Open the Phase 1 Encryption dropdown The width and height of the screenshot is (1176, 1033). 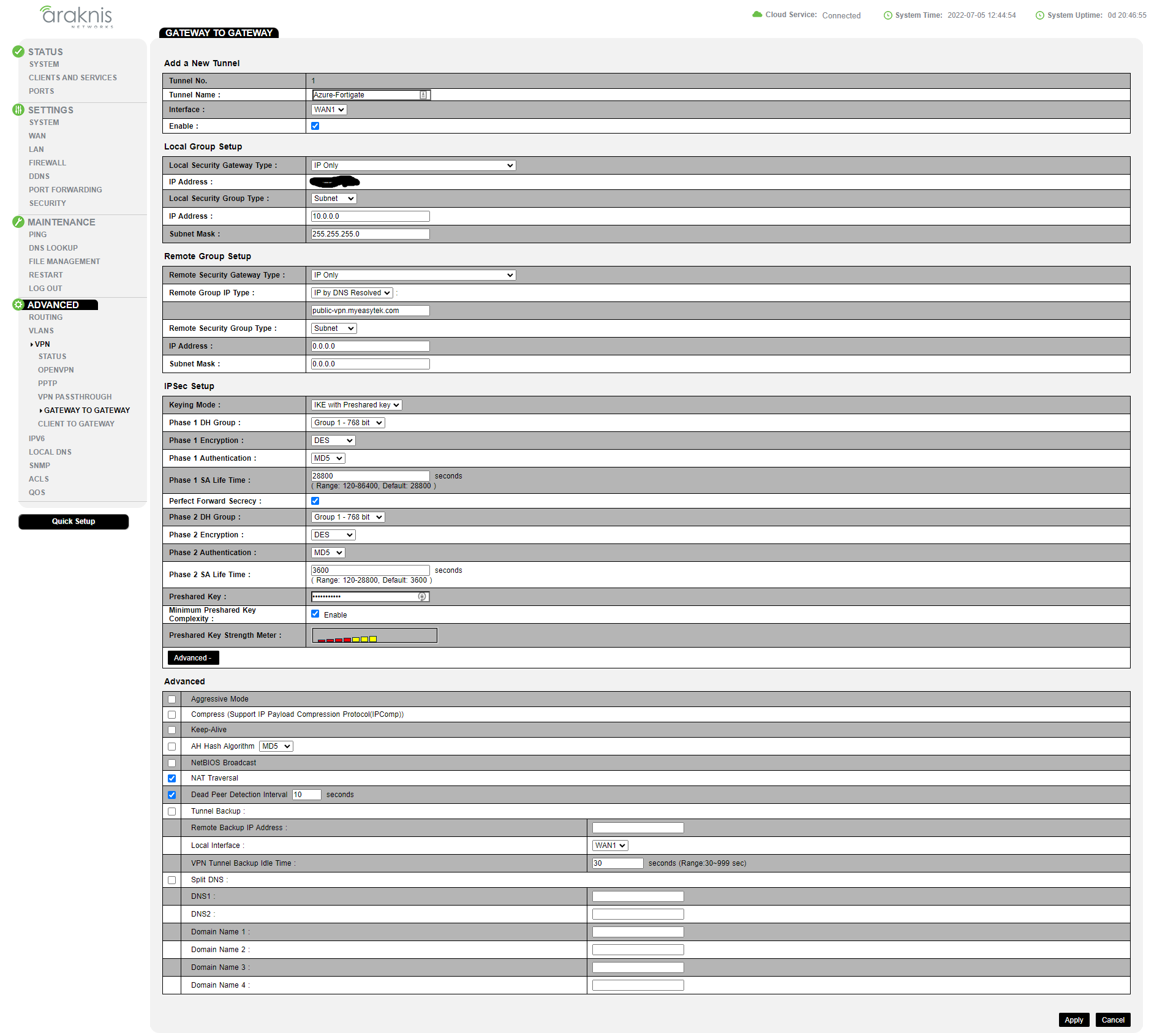pos(333,441)
